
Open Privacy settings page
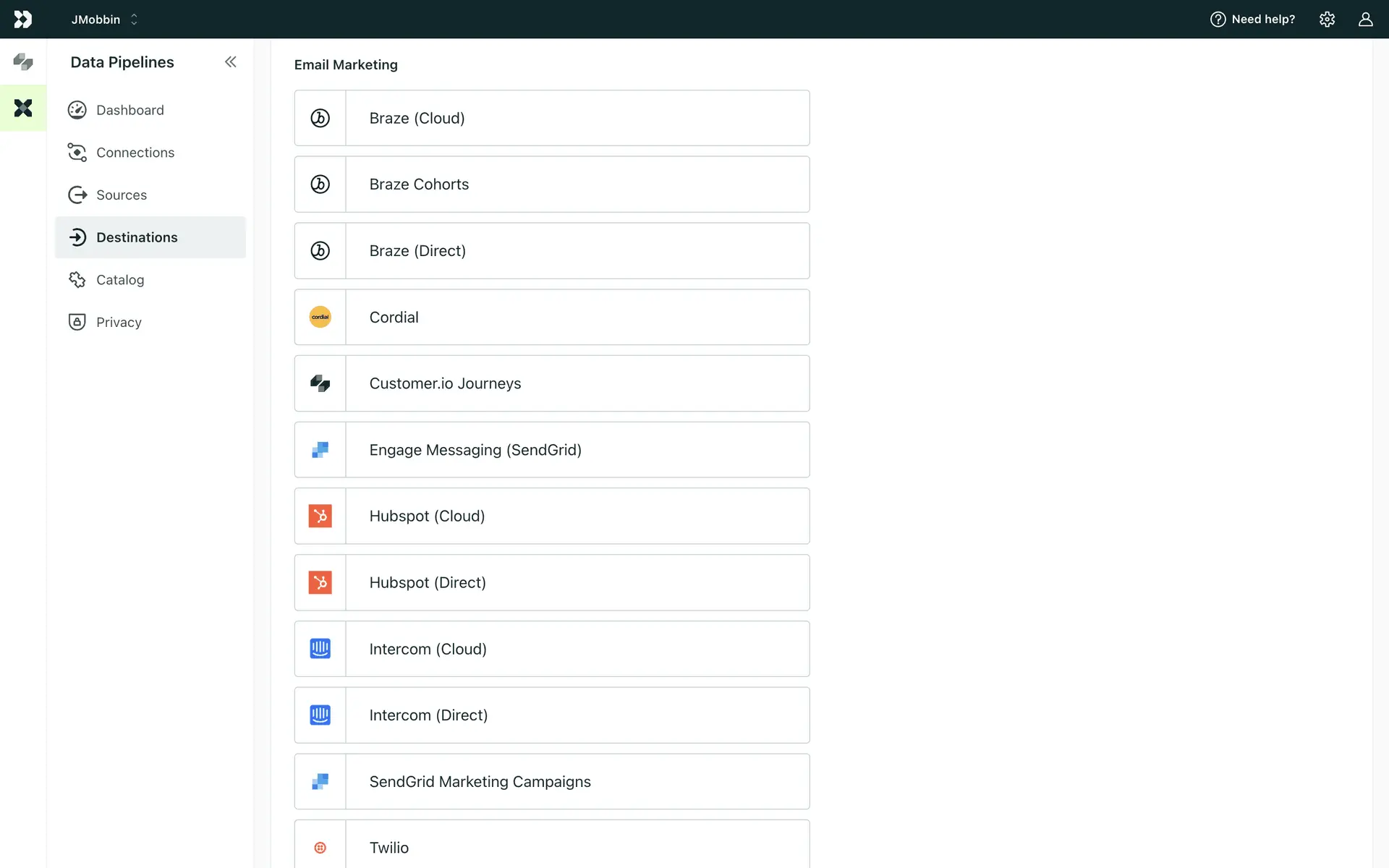coord(119,323)
